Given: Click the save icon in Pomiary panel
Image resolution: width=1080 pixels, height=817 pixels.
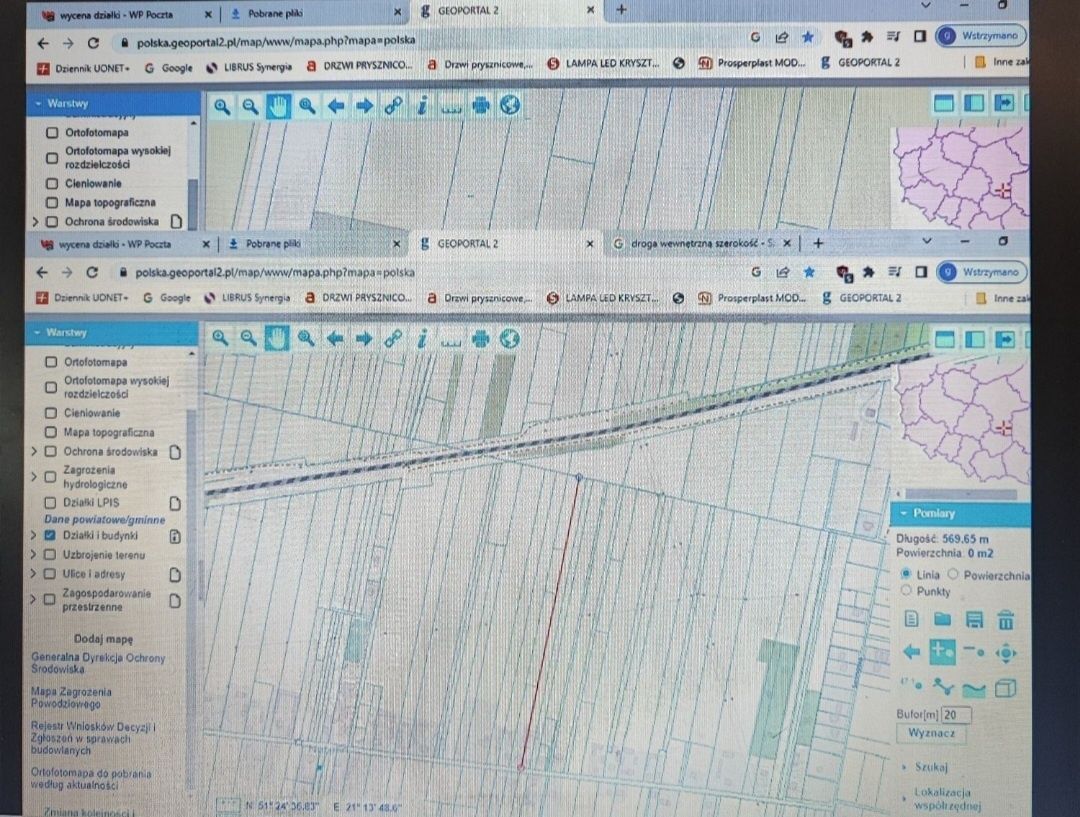Looking at the screenshot, I should (x=974, y=619).
